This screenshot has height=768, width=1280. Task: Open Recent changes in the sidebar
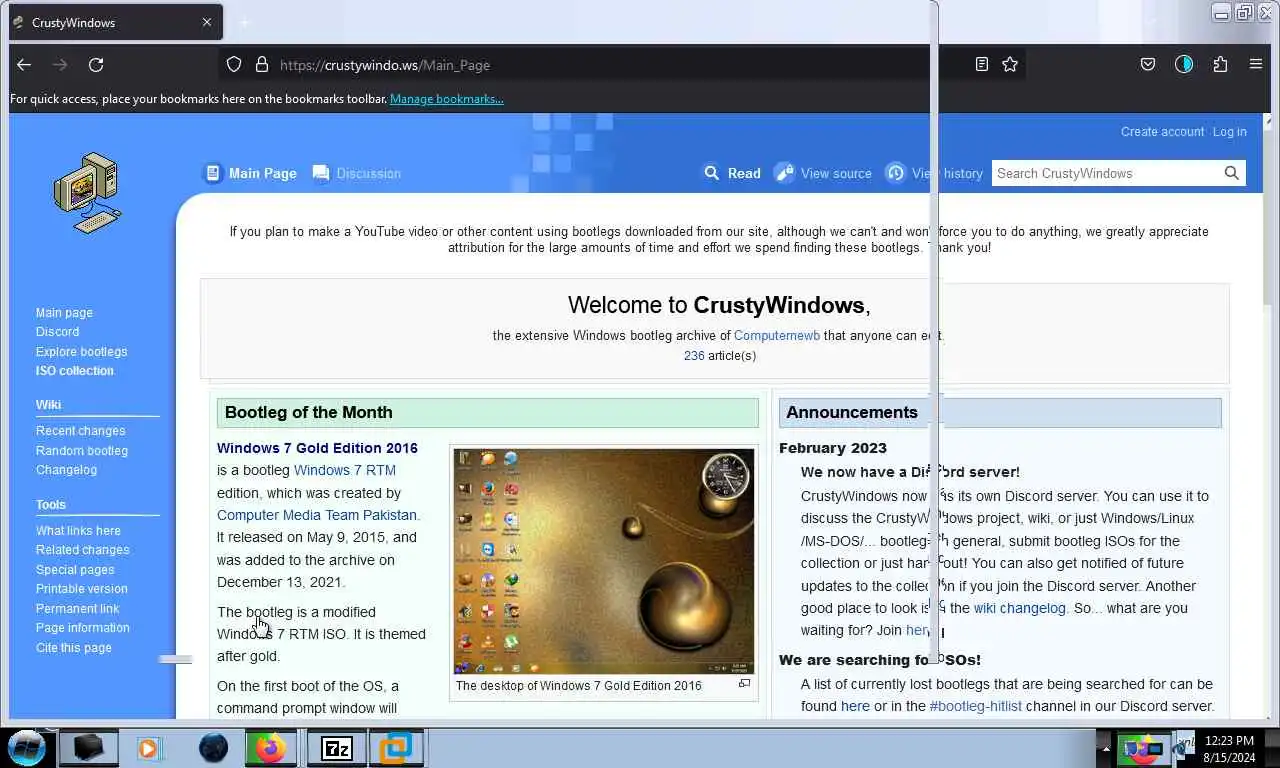(80, 431)
